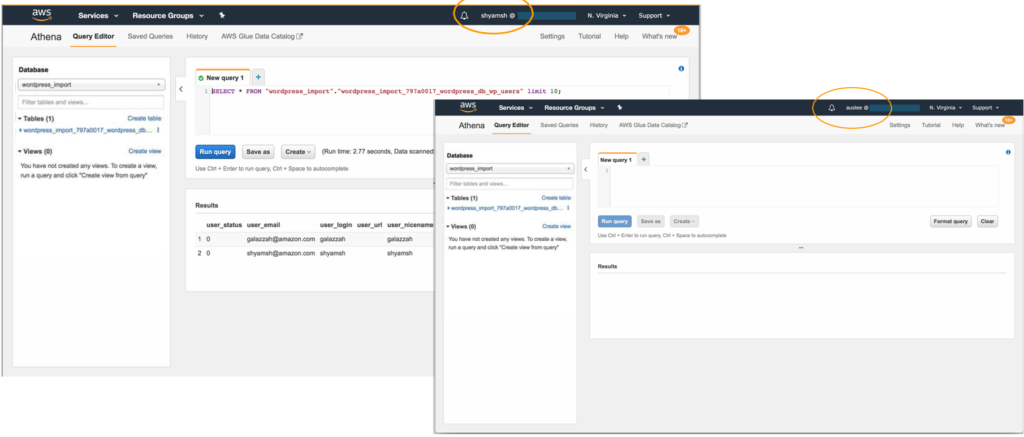This screenshot has width=1024, height=437.
Task: Open auslee account menu
Action: point(857,108)
